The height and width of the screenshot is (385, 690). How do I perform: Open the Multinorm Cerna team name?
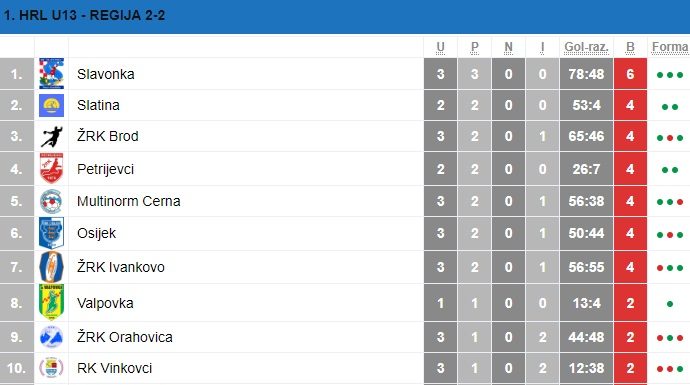pyautogui.click(x=128, y=201)
